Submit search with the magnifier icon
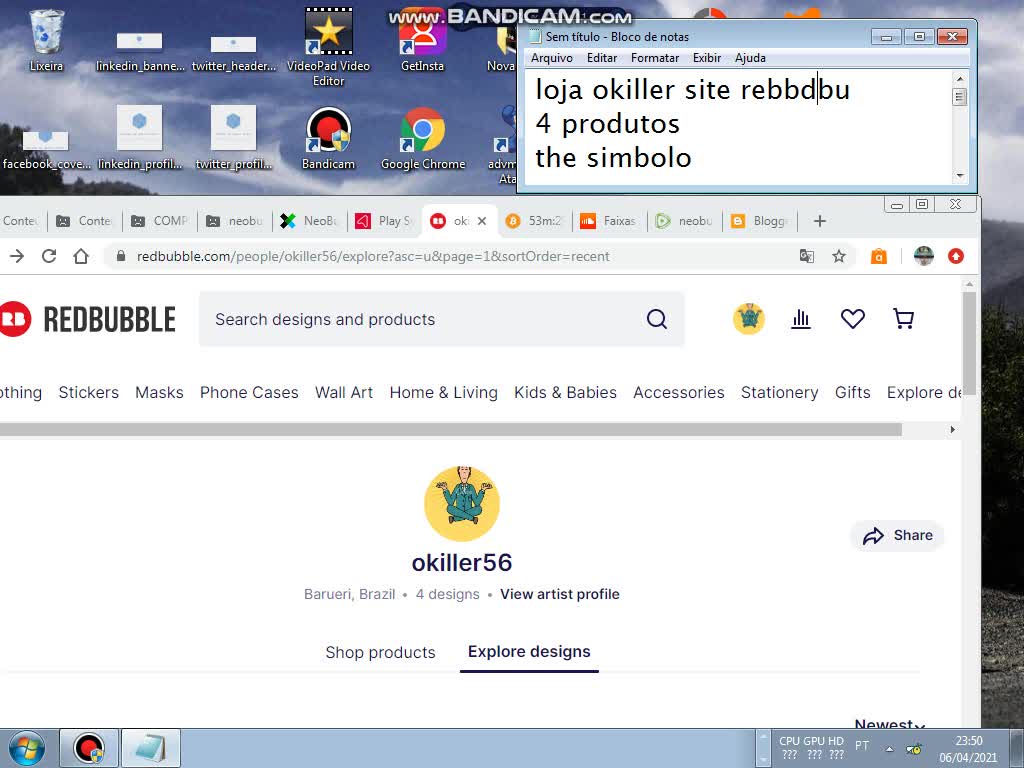 coord(657,319)
